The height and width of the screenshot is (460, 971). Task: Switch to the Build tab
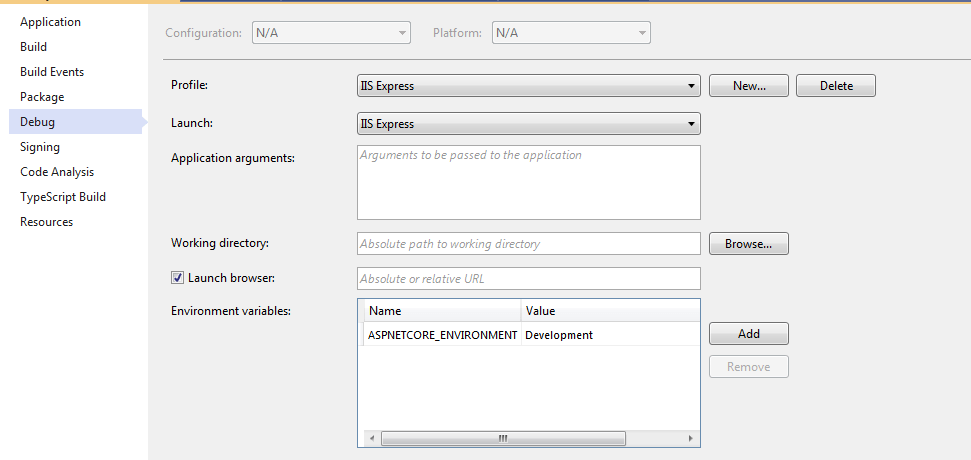[33, 47]
